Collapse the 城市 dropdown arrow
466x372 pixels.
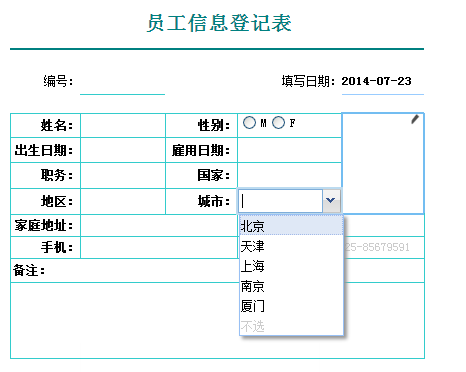331,201
